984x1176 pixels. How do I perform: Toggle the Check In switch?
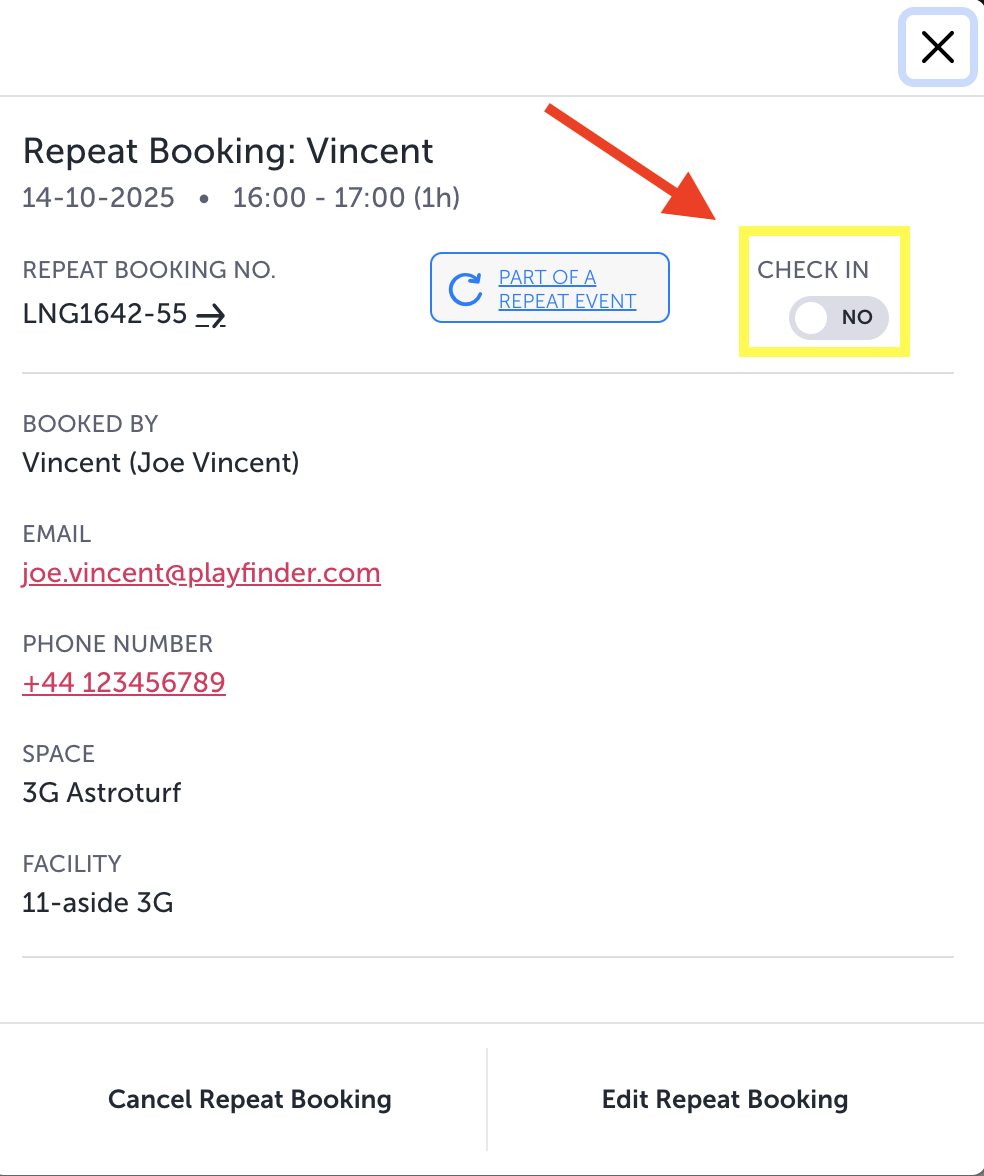coord(838,318)
